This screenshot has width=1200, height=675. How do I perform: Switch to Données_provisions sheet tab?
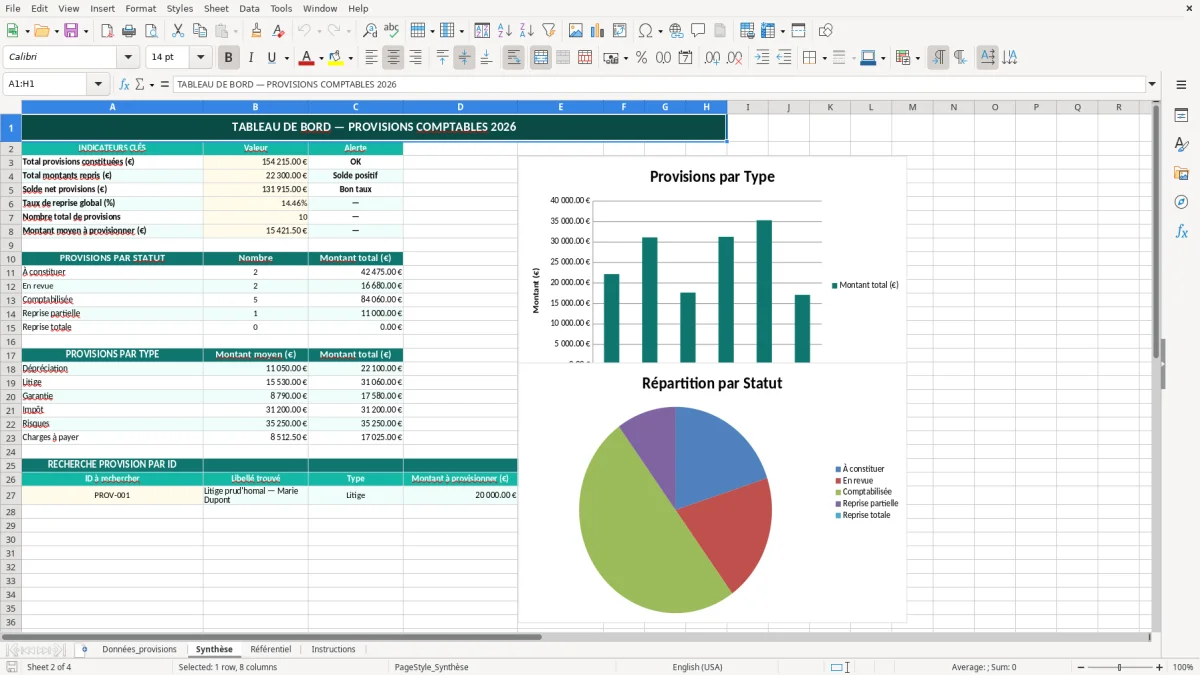click(x=139, y=650)
